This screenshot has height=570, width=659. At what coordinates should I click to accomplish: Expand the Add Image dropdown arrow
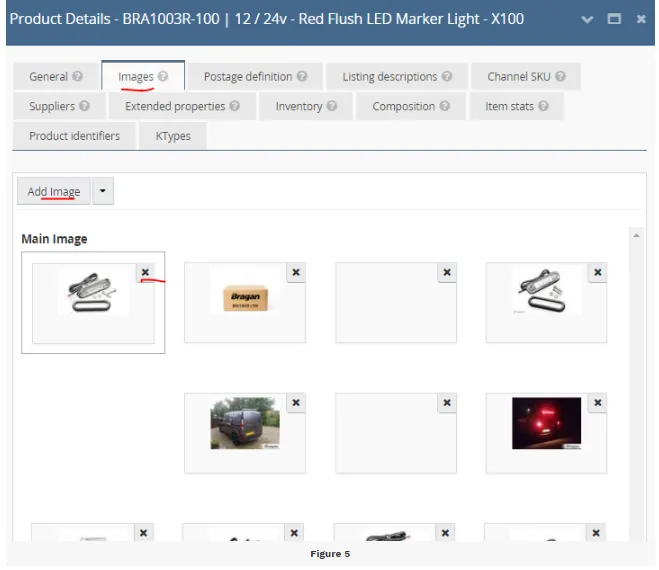[103, 191]
